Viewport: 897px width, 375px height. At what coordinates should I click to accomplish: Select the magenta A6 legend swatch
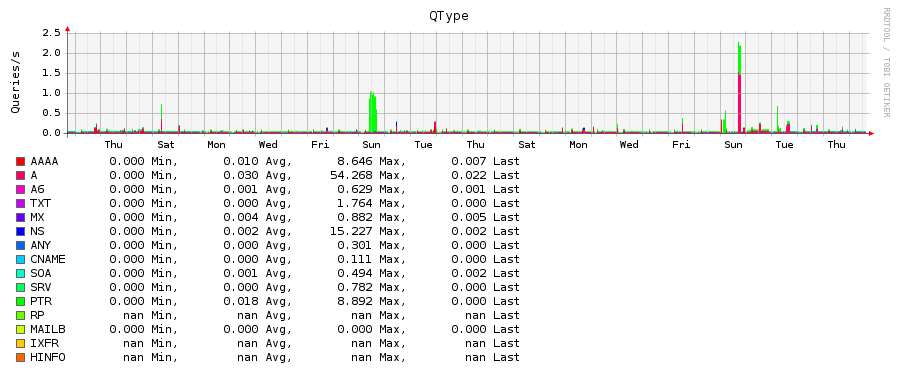tap(20, 190)
